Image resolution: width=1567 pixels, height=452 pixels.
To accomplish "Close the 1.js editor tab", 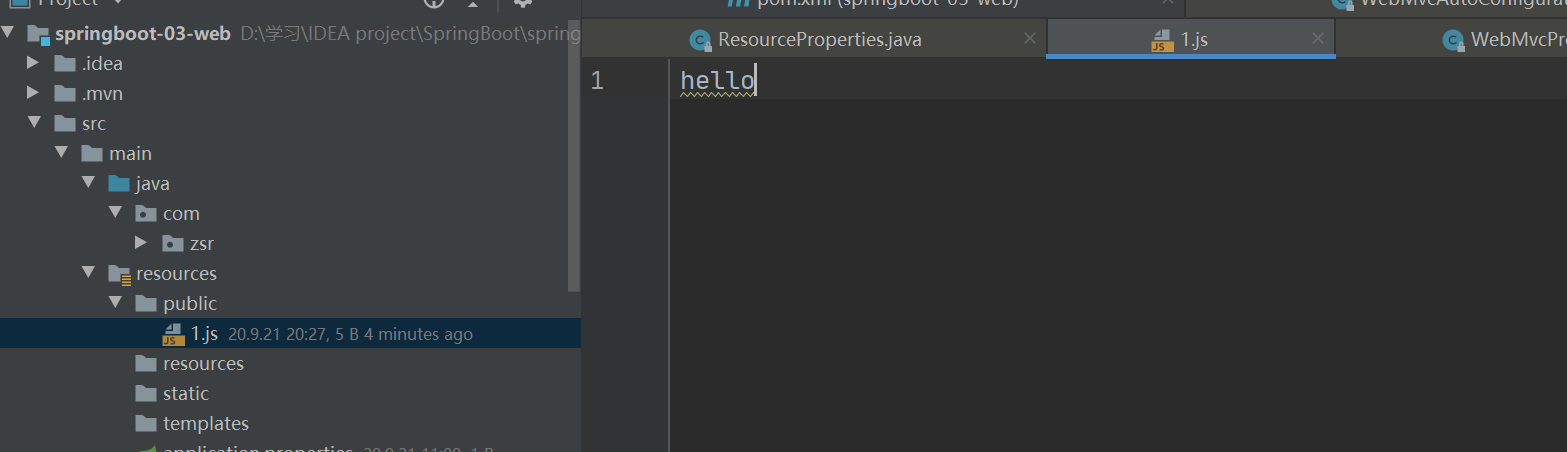I will coord(1318,39).
